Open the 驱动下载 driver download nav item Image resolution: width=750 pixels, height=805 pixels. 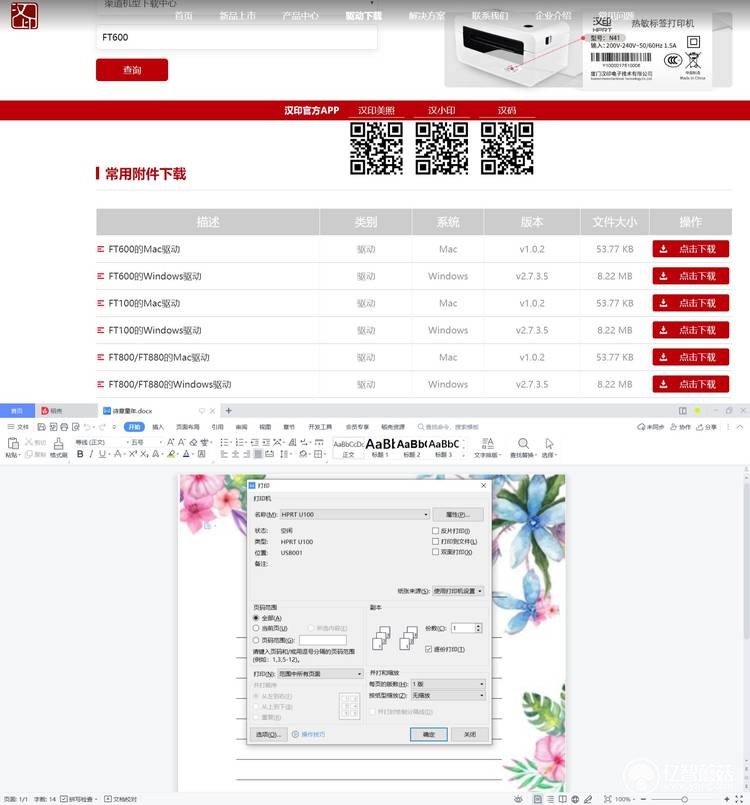tap(363, 16)
